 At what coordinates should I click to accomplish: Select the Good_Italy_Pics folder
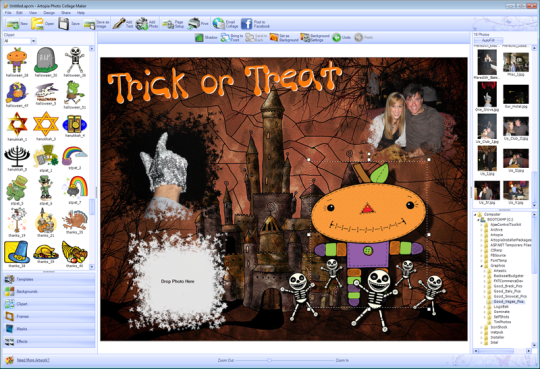[508, 291]
